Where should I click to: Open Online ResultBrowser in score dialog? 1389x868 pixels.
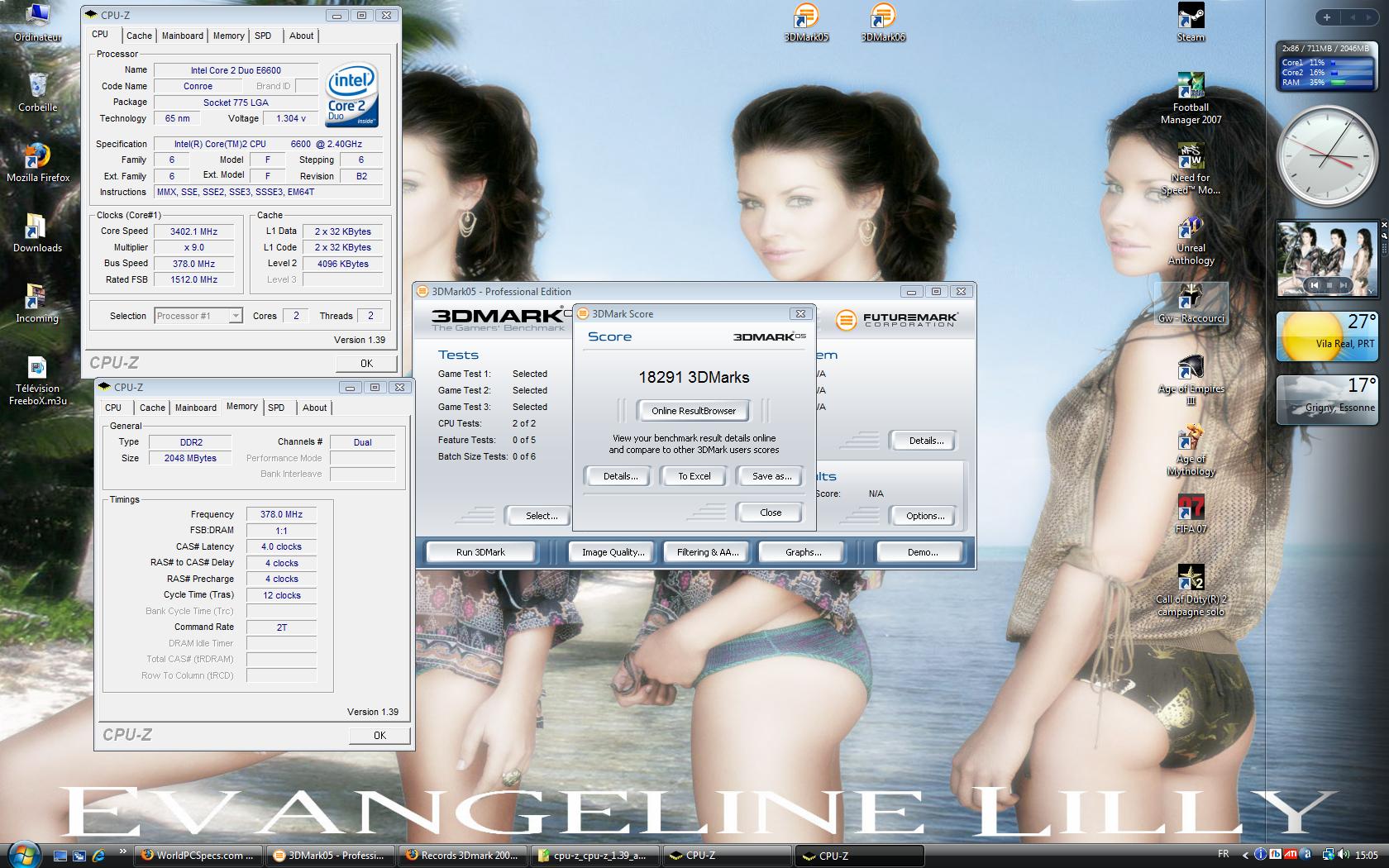pos(694,411)
